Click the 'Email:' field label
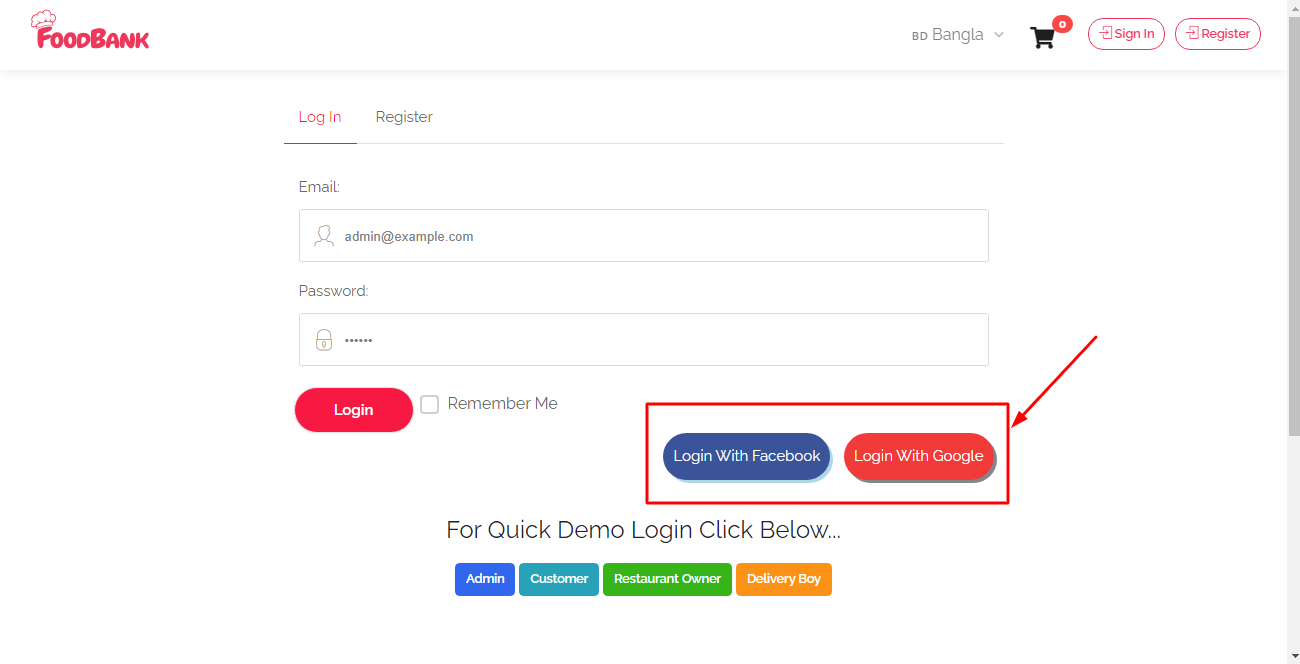 (x=319, y=187)
